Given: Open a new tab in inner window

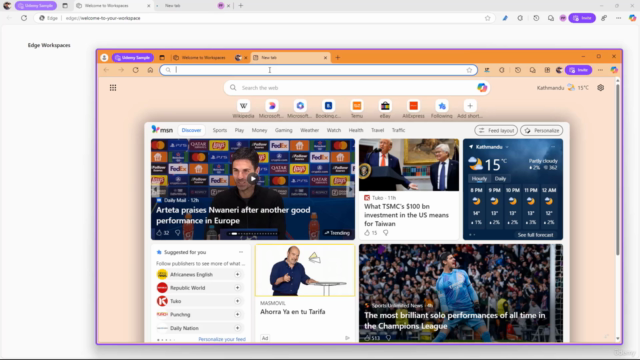Looking at the screenshot, I should (338, 58).
